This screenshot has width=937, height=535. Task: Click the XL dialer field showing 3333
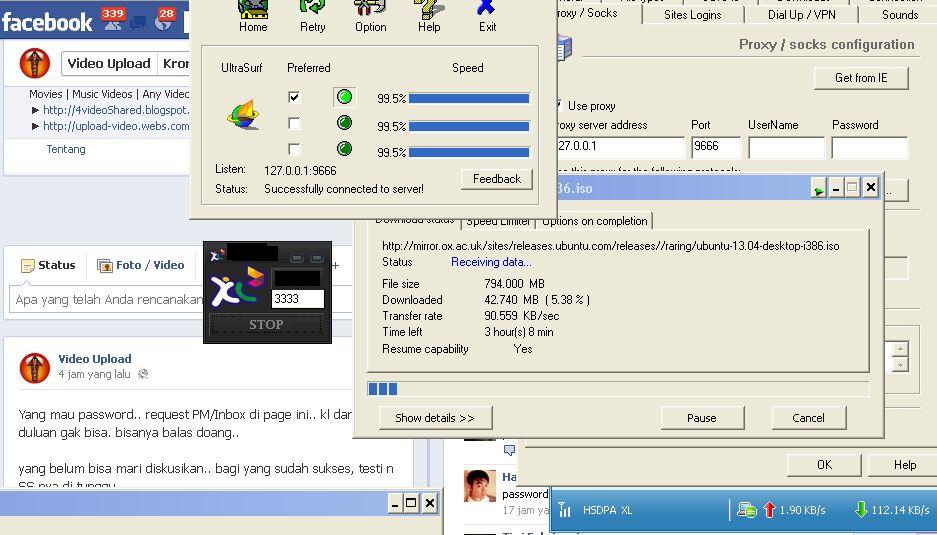[x=298, y=299]
